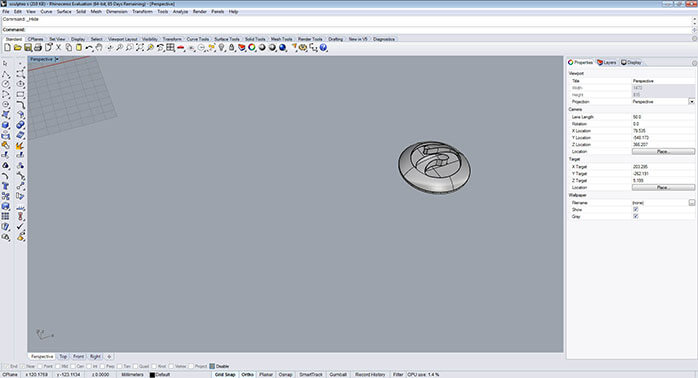Screen dimensions: 698x378
Task: Click the Target Location Place button
Action: (x=663, y=187)
